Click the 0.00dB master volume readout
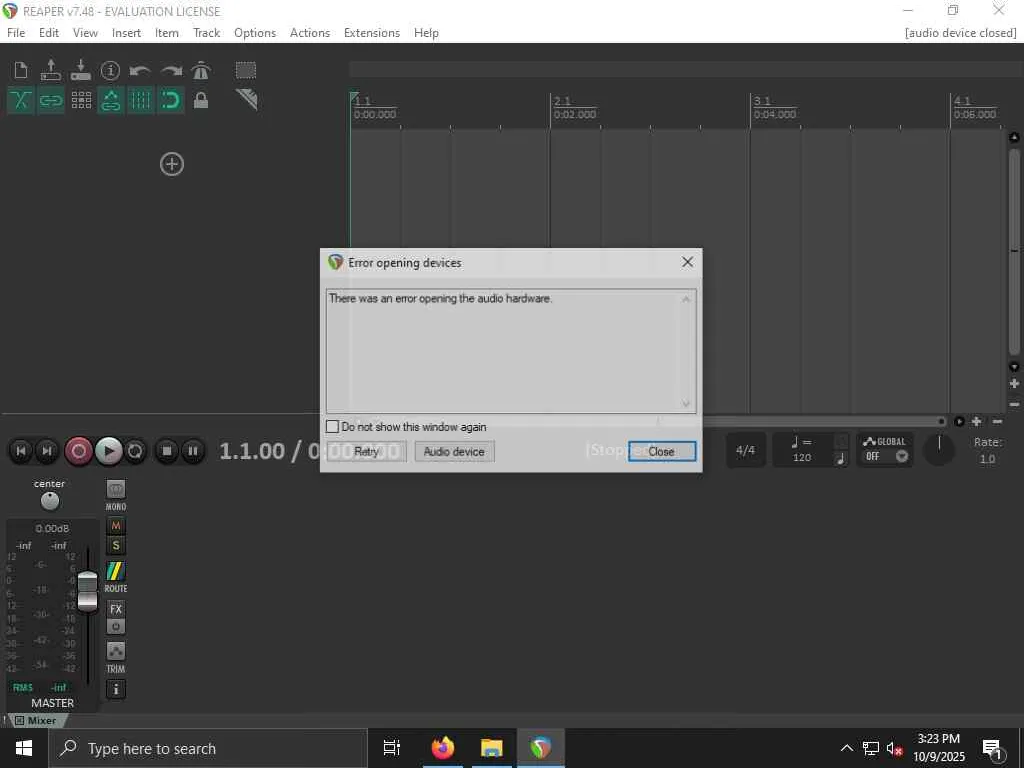This screenshot has height=768, width=1024. click(x=52, y=528)
